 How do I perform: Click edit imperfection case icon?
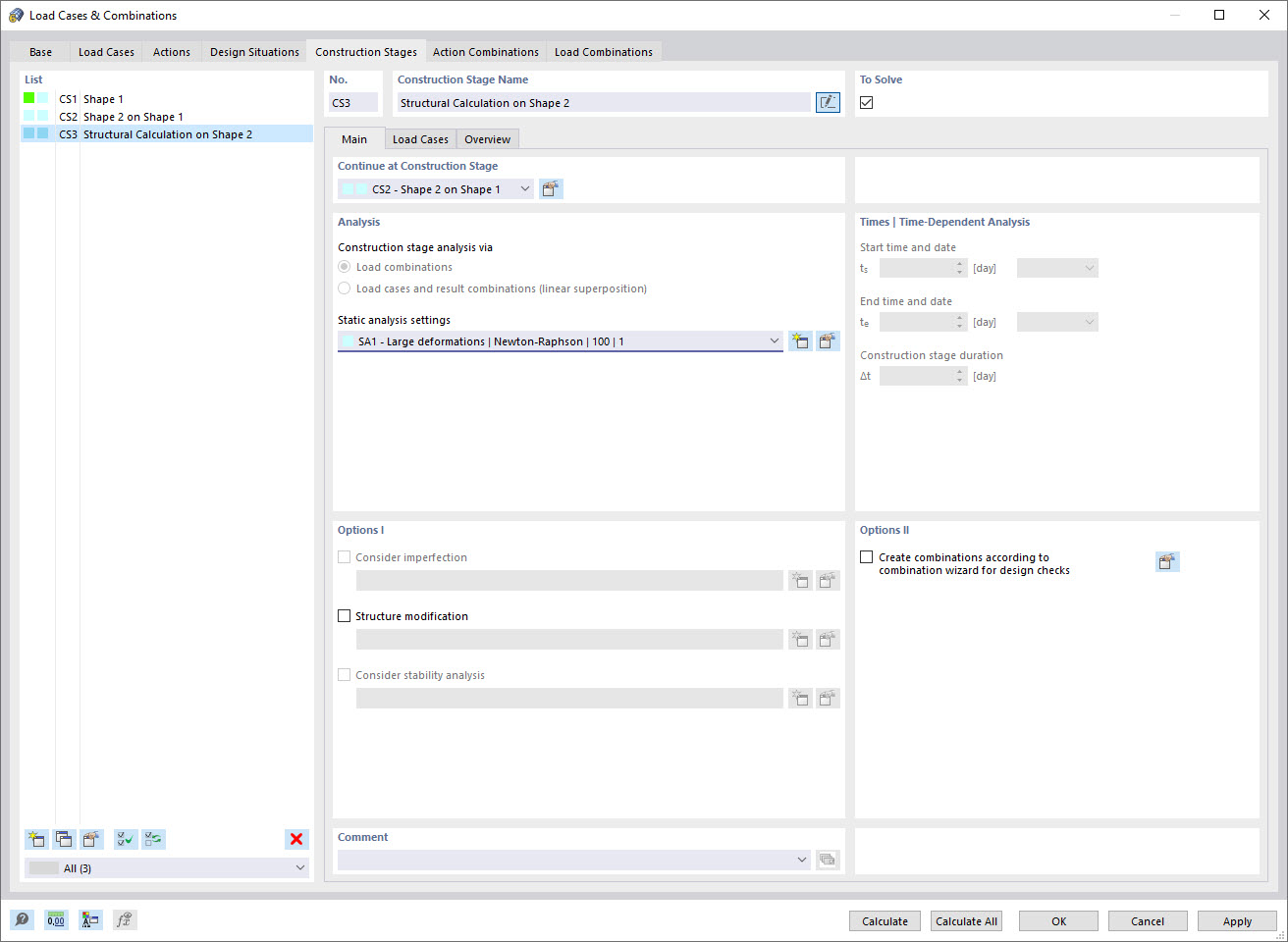(x=828, y=580)
